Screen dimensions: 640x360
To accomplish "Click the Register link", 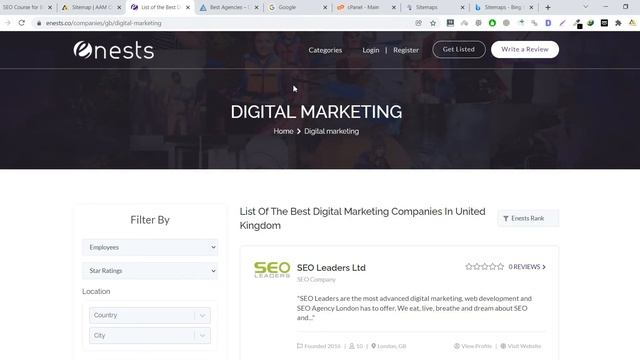I will (406, 50).
